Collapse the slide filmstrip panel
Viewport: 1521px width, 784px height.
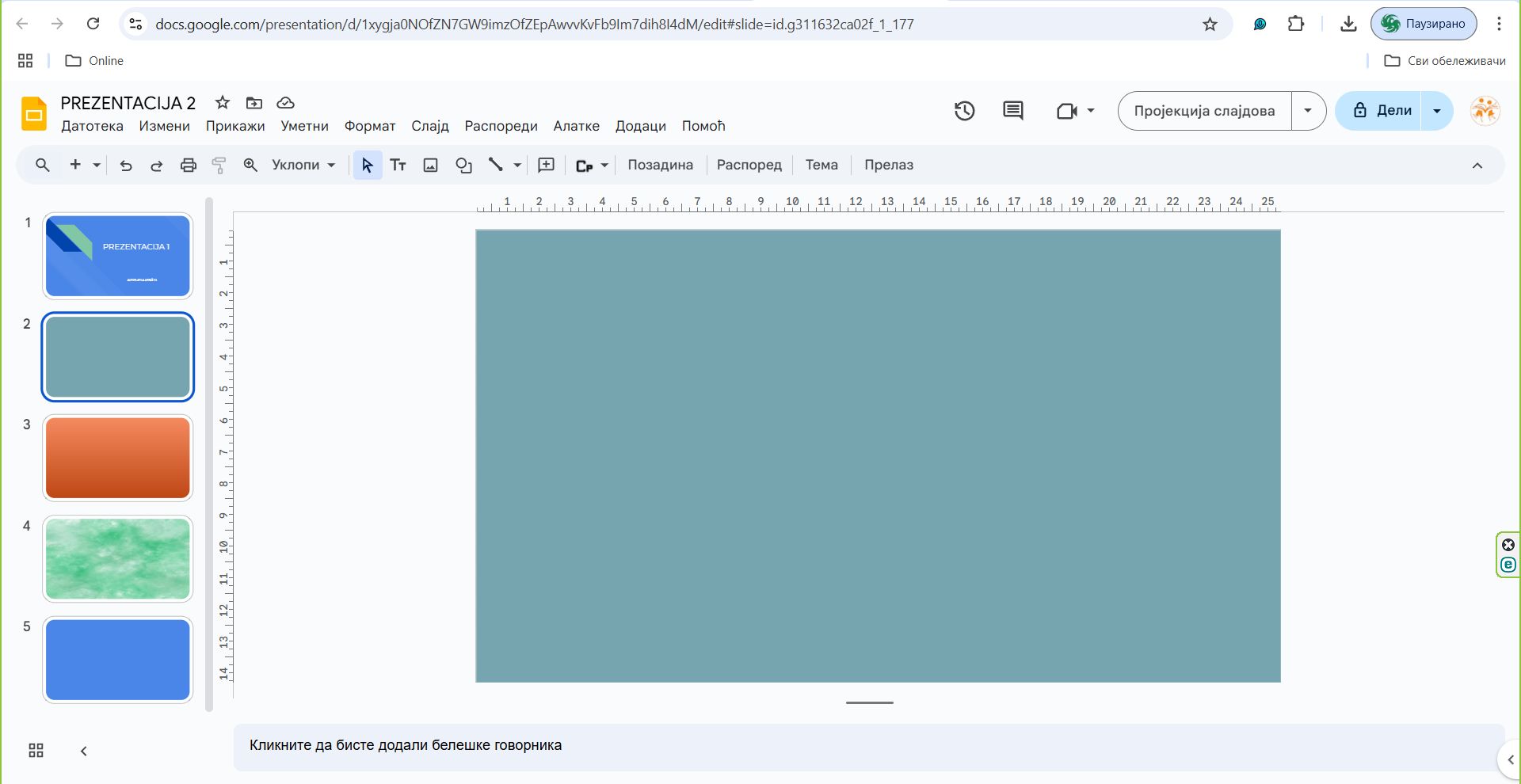[x=84, y=751]
